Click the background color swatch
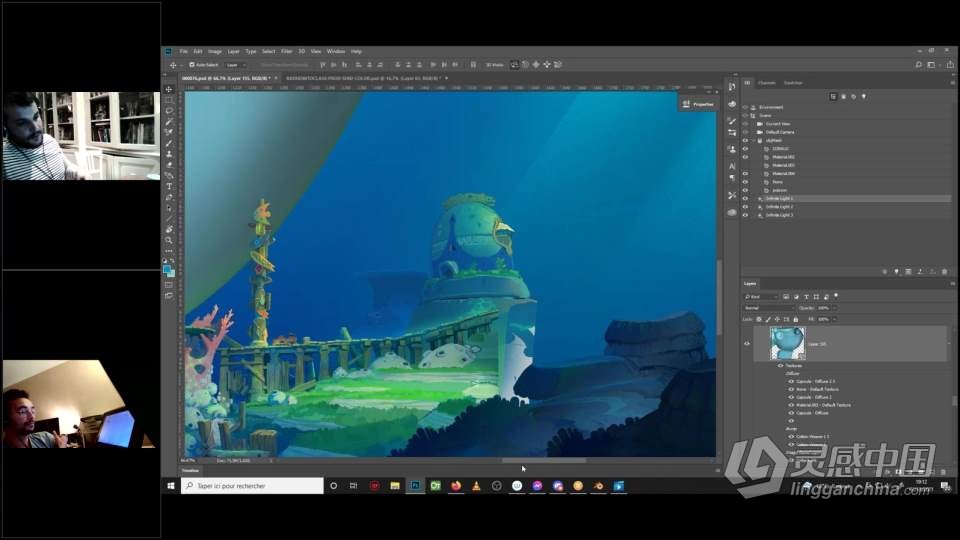The height and width of the screenshot is (540, 960). [171, 274]
